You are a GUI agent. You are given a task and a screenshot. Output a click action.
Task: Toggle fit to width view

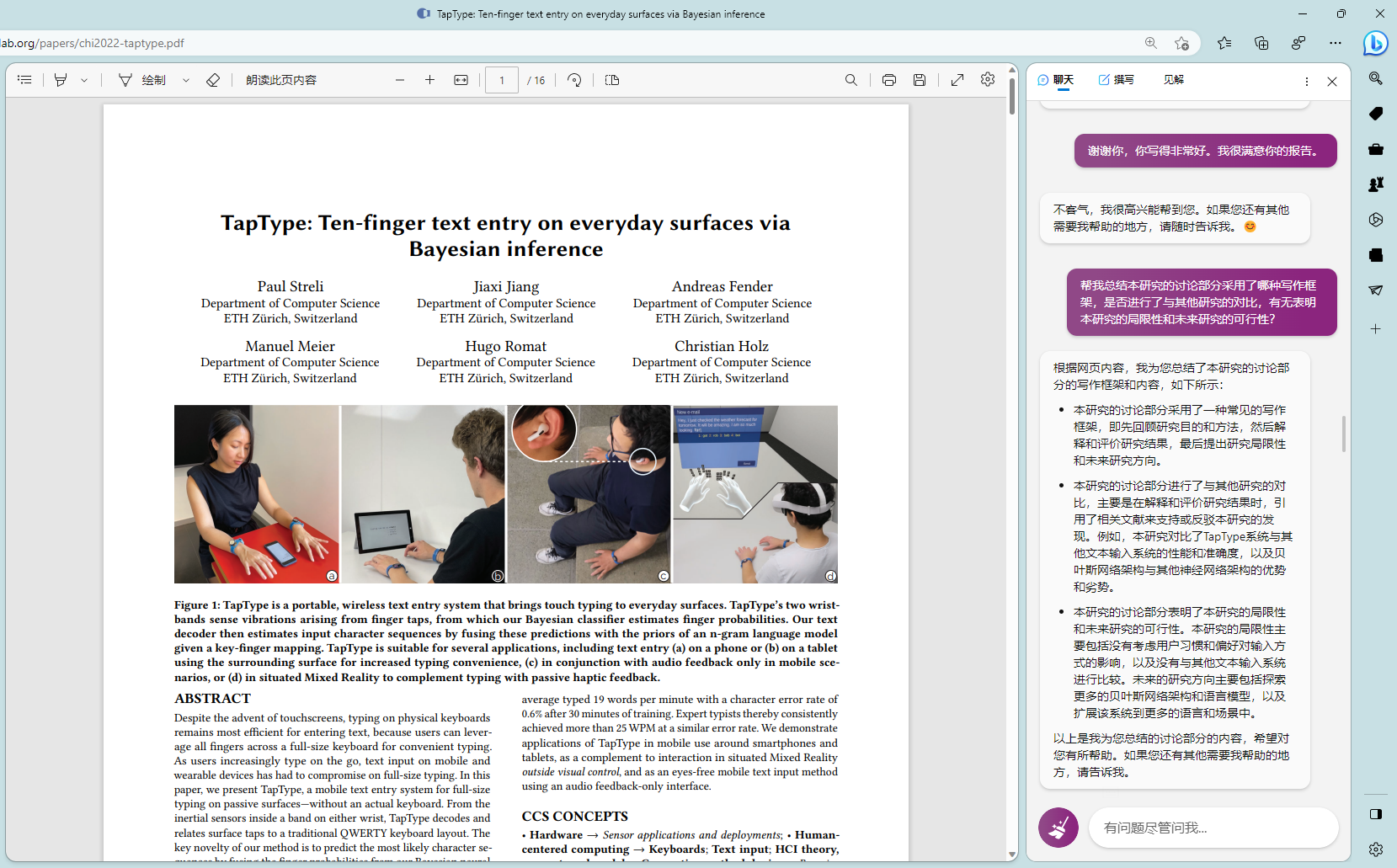461,80
